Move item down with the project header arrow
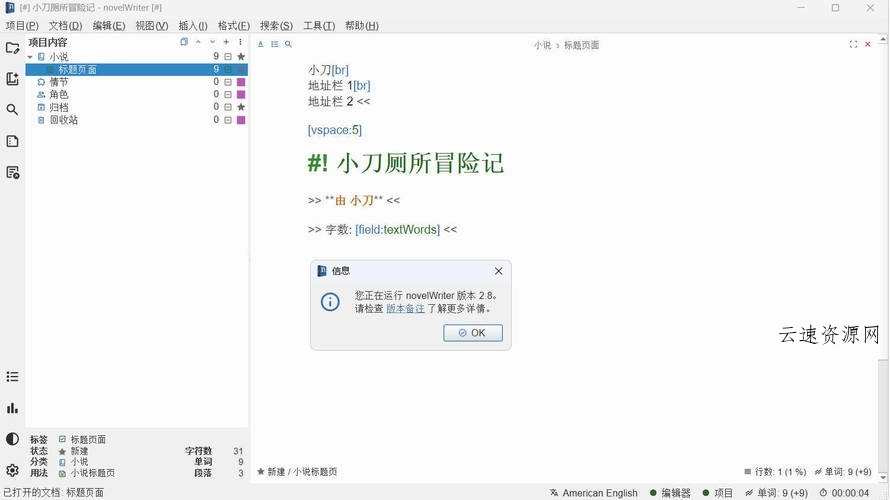The width and height of the screenshot is (890, 500). coord(212,42)
